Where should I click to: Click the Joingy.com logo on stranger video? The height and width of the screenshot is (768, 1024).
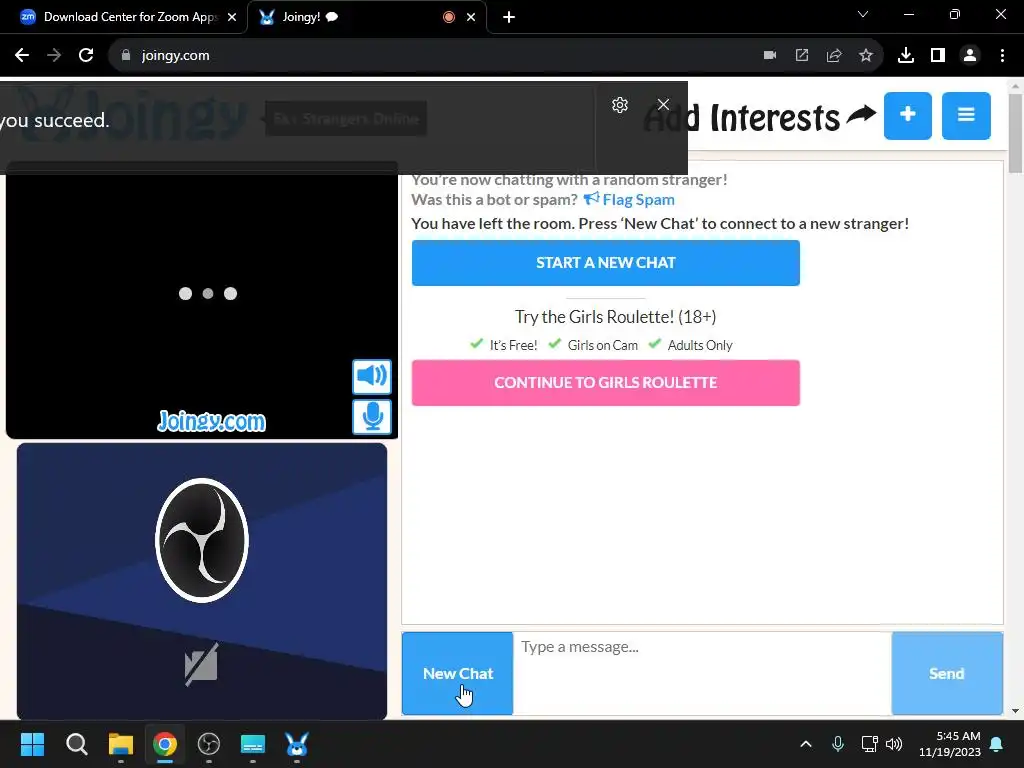(212, 421)
